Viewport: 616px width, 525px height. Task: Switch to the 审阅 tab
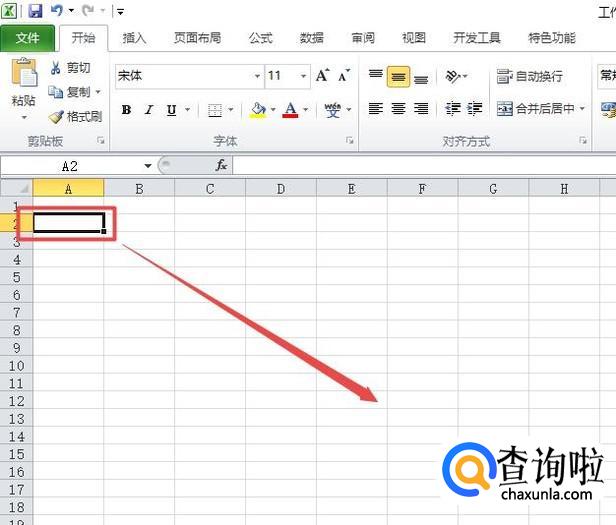[363, 38]
